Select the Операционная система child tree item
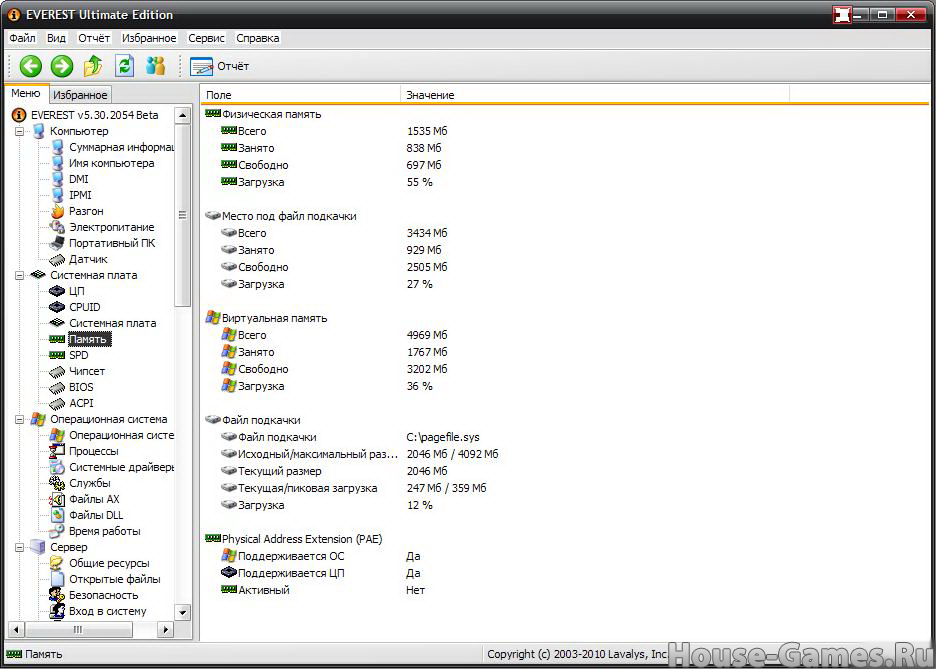This screenshot has height=669, width=936. pos(121,435)
